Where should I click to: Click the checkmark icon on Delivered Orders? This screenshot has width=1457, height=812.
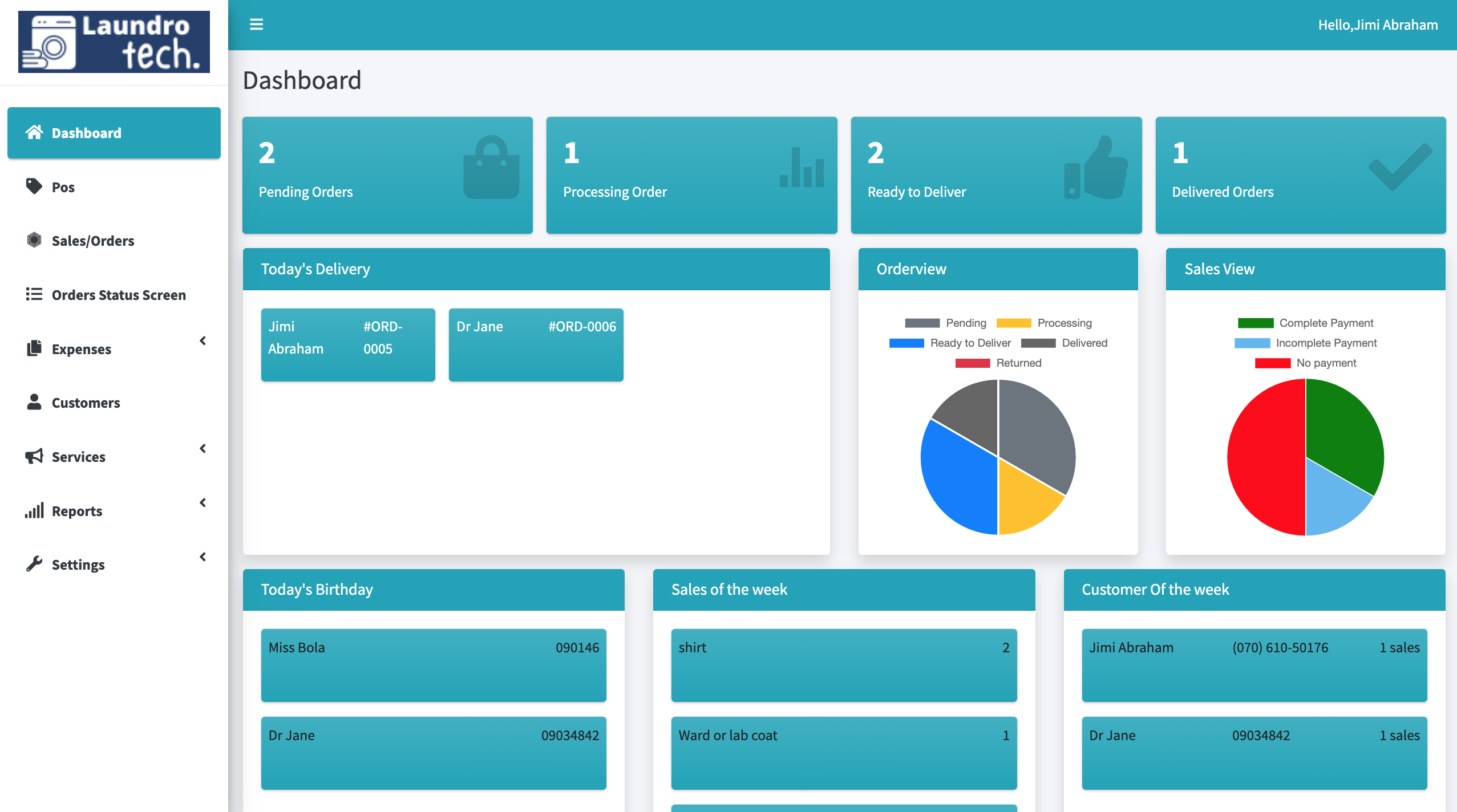pyautogui.click(x=1401, y=166)
